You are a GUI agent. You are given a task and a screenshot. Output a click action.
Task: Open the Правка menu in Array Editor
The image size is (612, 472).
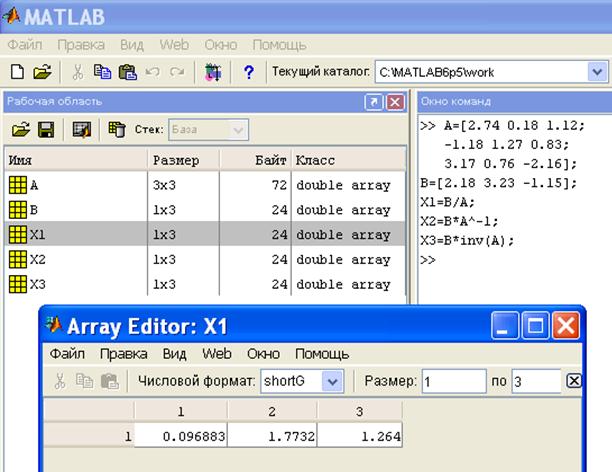(124, 354)
